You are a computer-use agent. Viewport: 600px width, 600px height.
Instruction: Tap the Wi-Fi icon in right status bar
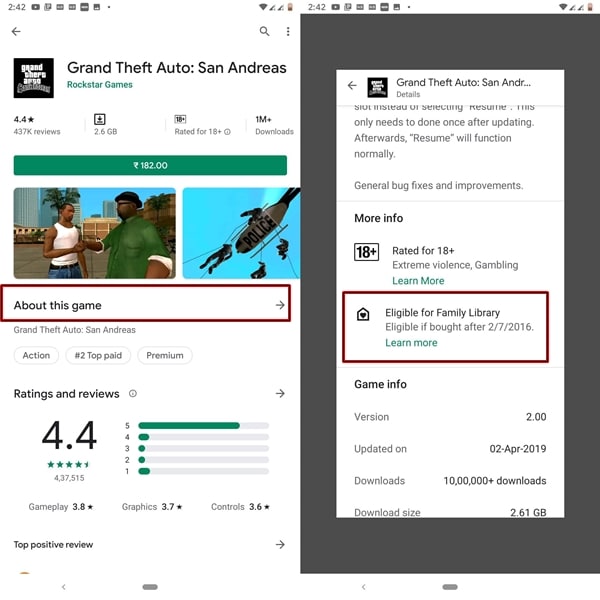(563, 7)
